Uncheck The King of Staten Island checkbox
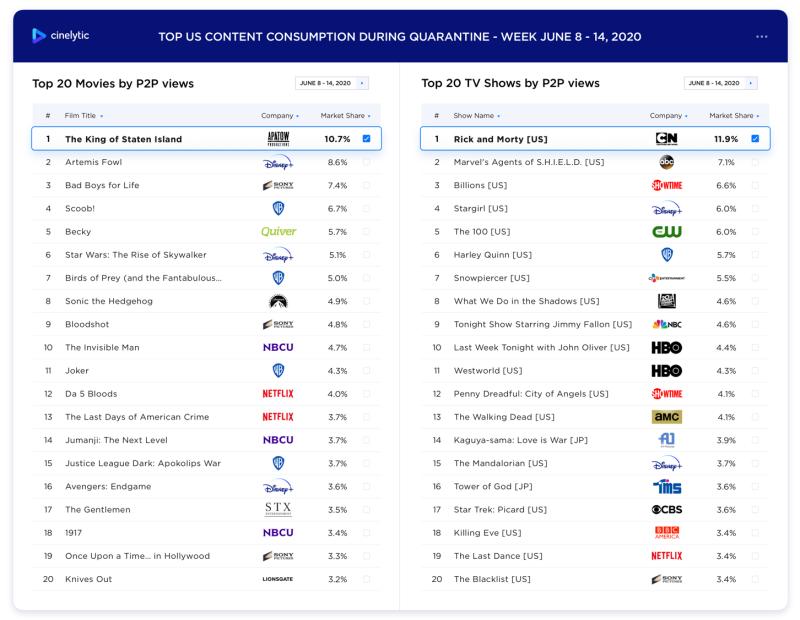The width and height of the screenshot is (800, 620). tap(366, 138)
